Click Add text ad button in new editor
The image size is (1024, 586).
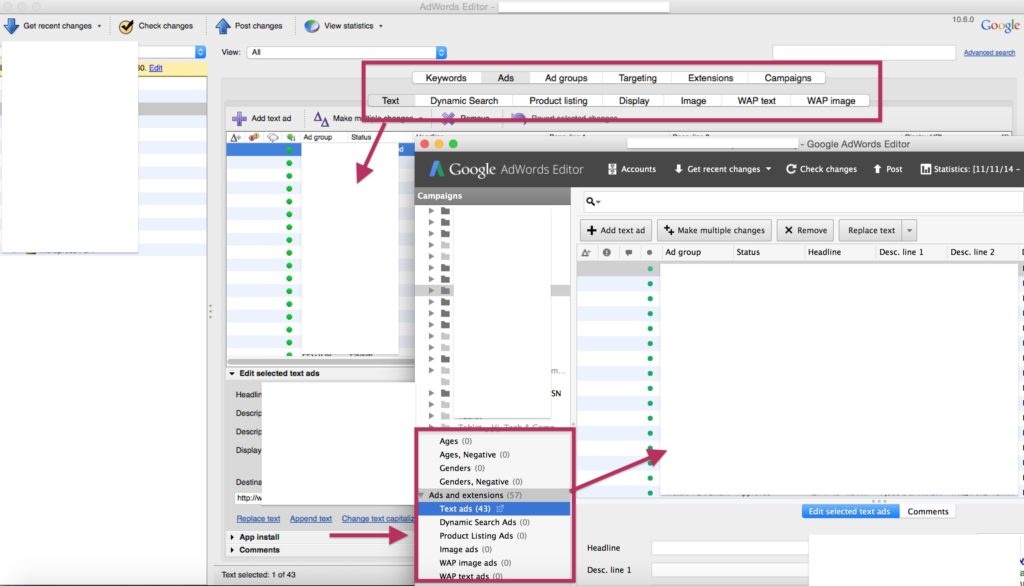tap(616, 230)
